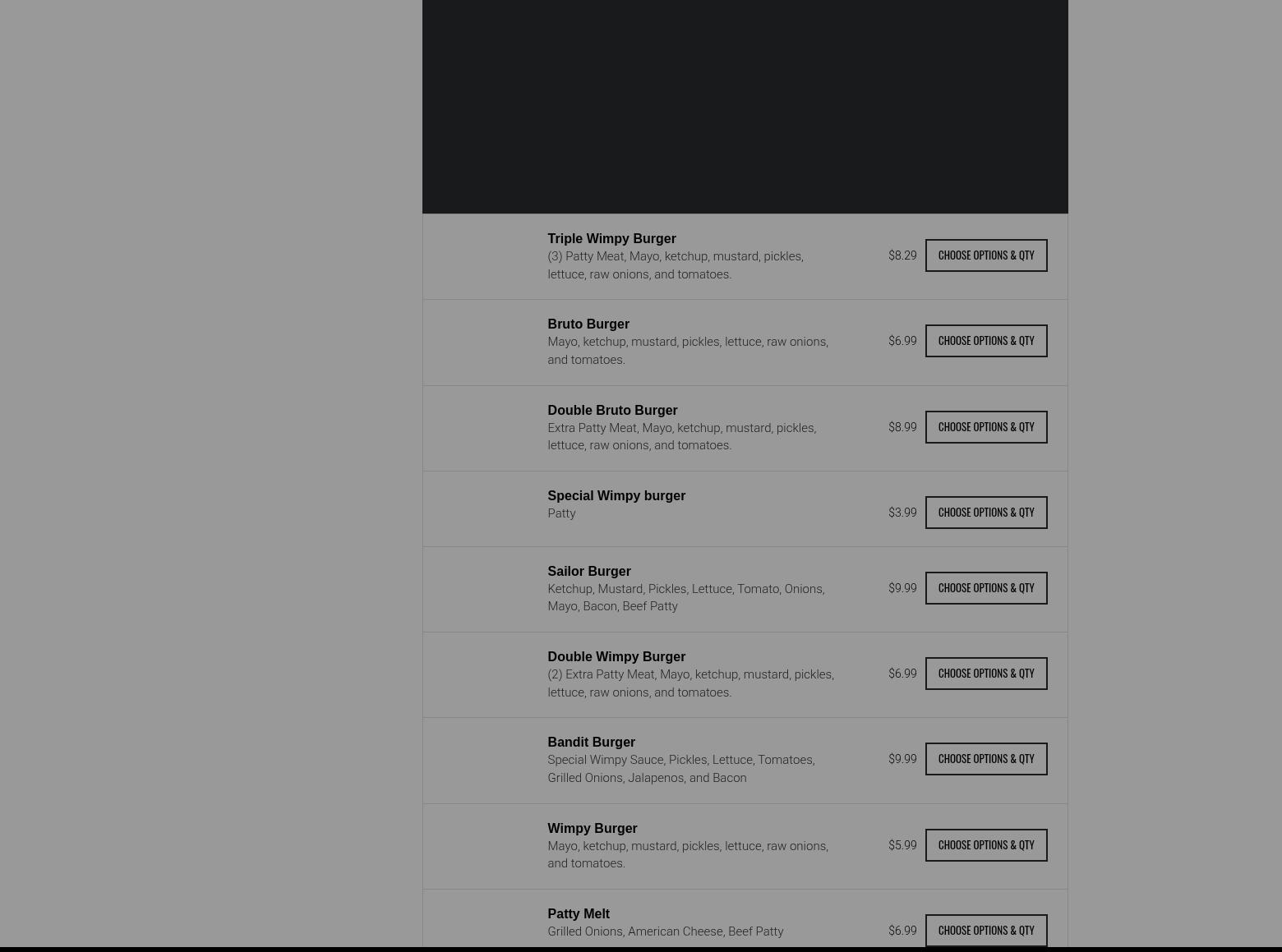Viewport: 1282px width, 952px height.
Task: Choose options for the $5.99 Wimpy Burger
Action: pos(986,845)
